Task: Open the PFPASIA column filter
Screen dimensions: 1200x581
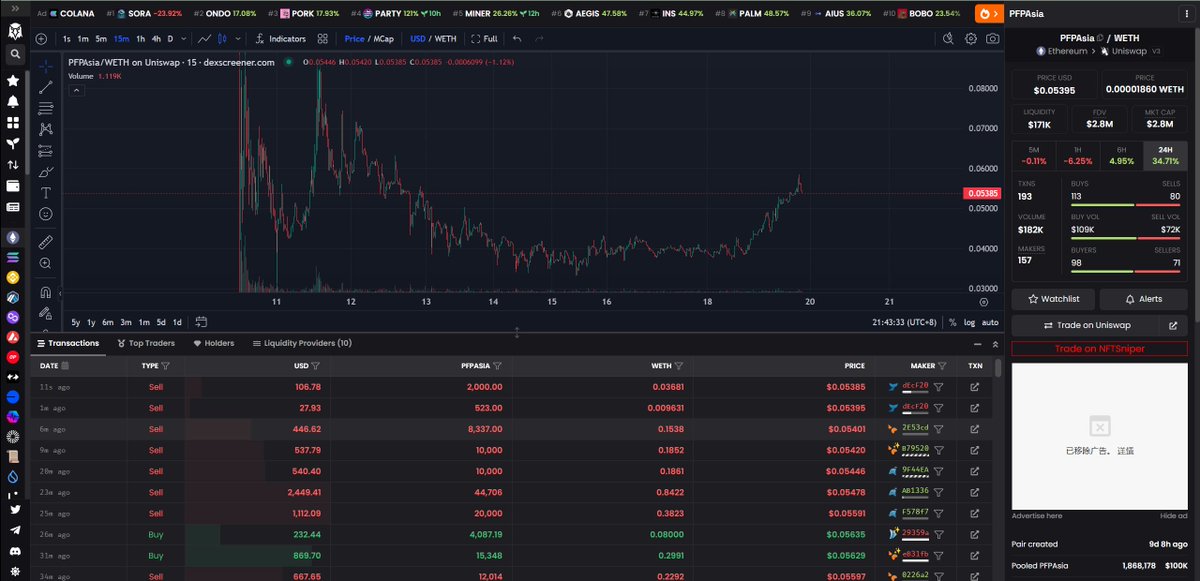Action: [496, 366]
